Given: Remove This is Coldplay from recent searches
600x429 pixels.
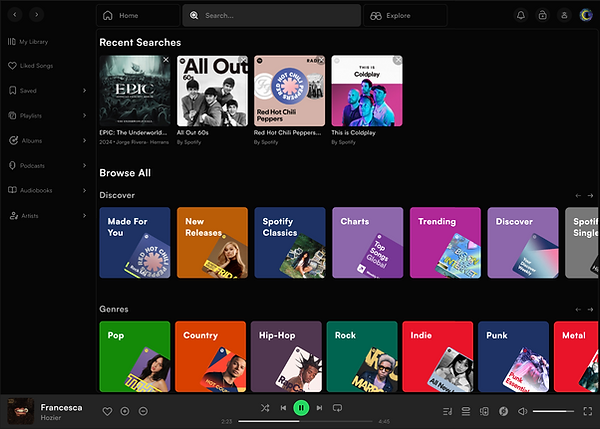Looking at the screenshot, I should coord(398,60).
